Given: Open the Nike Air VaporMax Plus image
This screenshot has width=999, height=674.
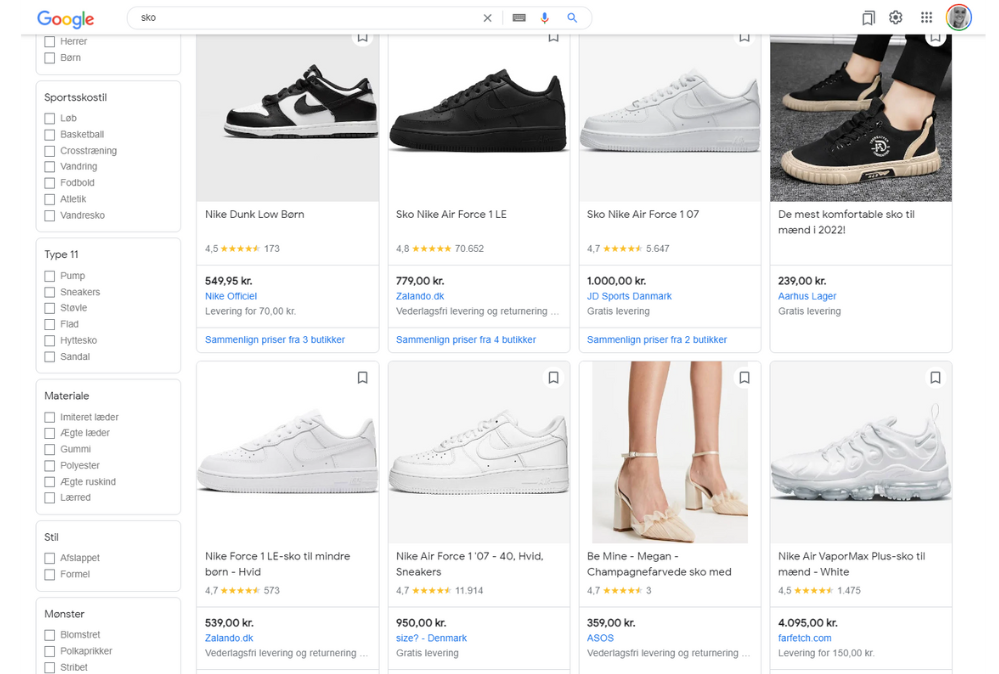Looking at the screenshot, I should tap(861, 452).
